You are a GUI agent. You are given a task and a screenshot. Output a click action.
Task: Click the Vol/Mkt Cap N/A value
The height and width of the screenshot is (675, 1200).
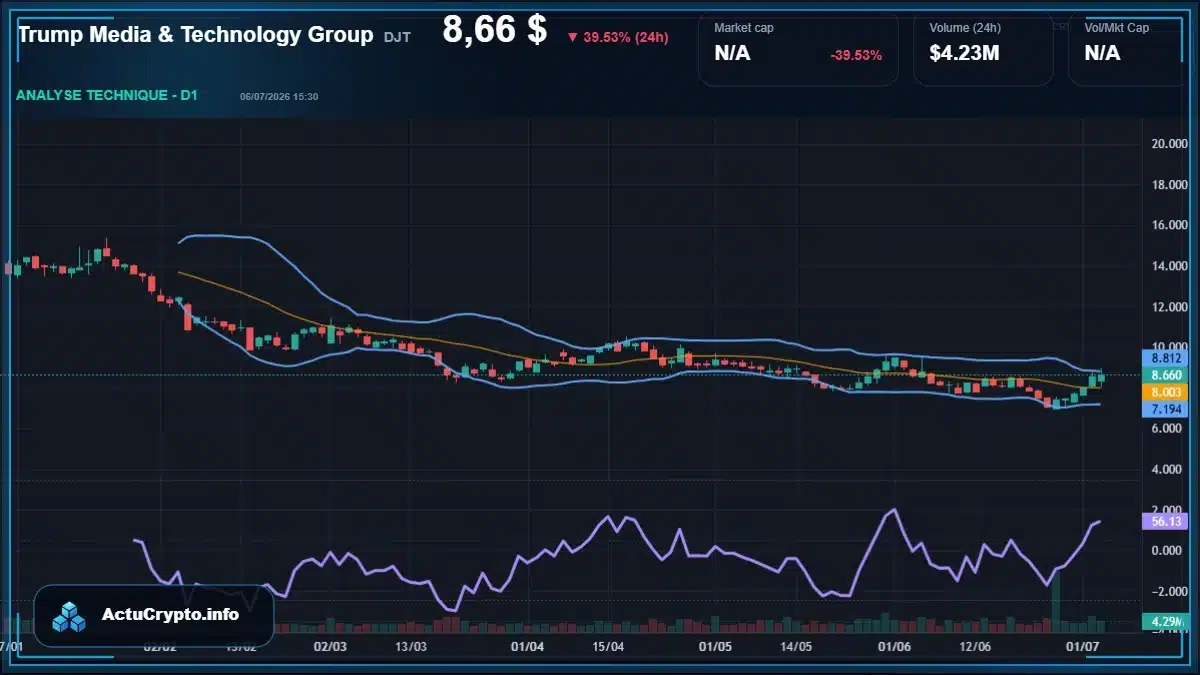click(1102, 53)
